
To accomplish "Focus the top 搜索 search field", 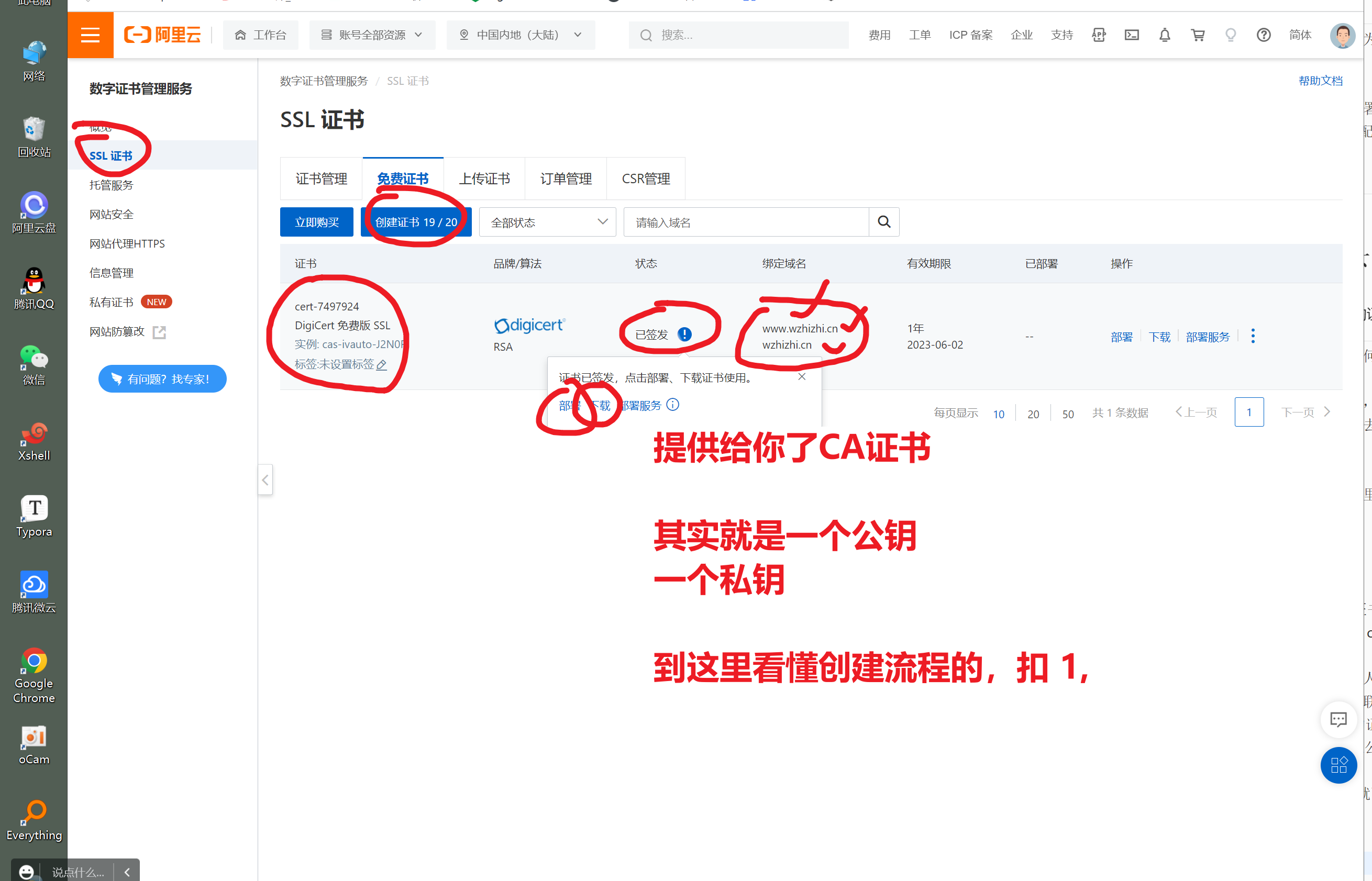I will pyautogui.click(x=738, y=35).
